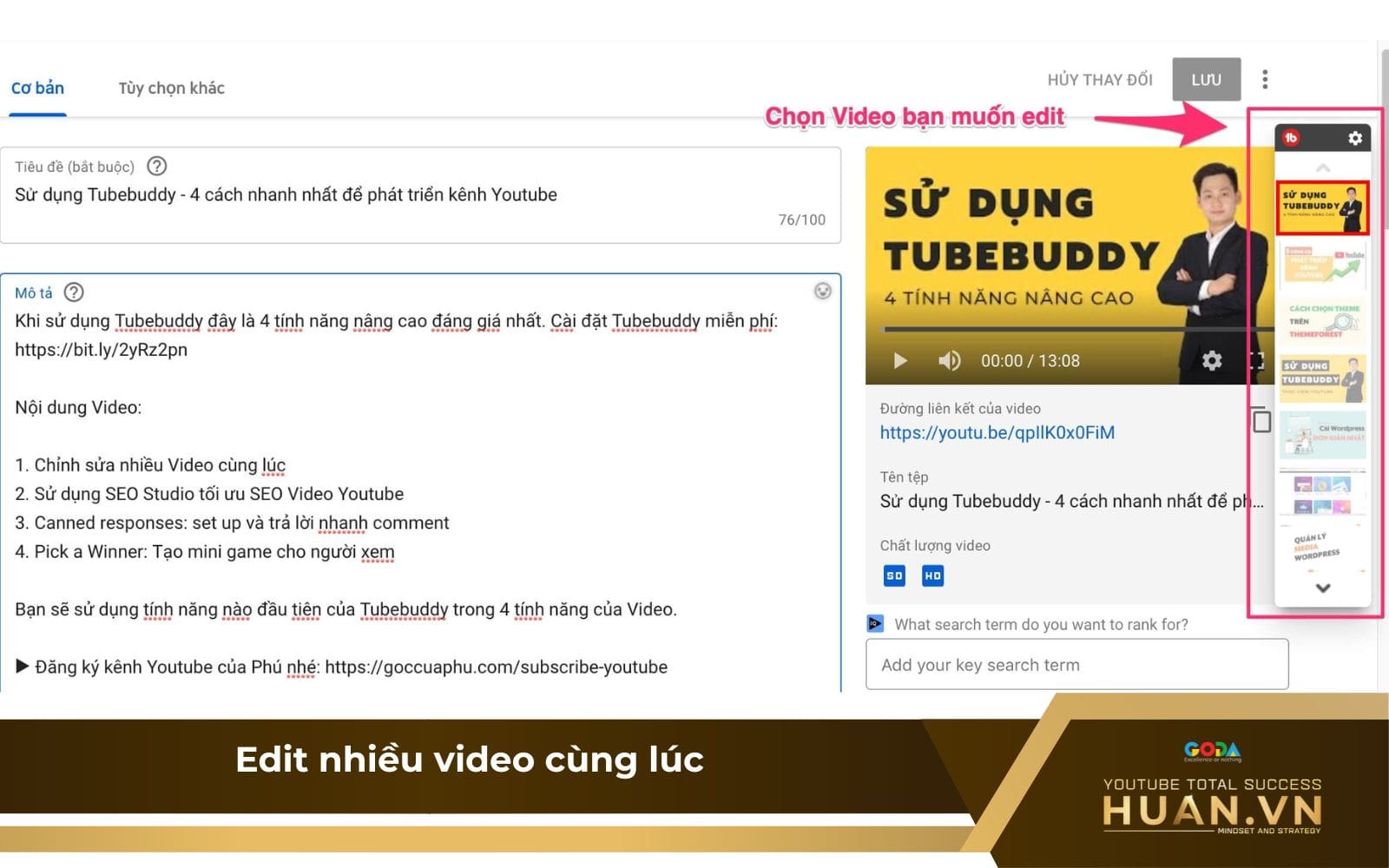Select the gray Sử dụng Tubebuddy thumbnail
Screen dimensions: 1389x868
[1323, 378]
